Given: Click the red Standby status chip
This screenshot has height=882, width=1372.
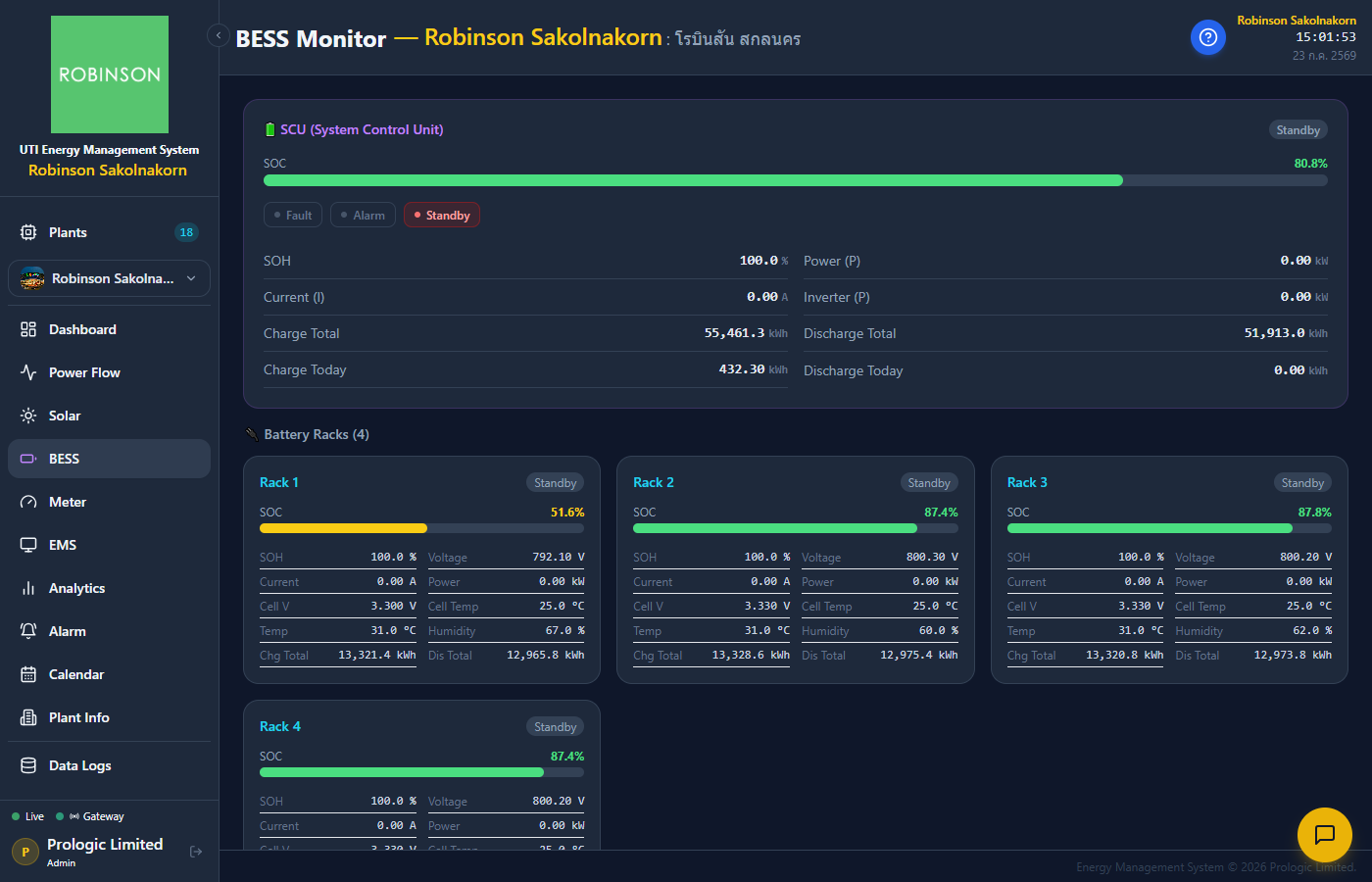Looking at the screenshot, I should coord(442,215).
